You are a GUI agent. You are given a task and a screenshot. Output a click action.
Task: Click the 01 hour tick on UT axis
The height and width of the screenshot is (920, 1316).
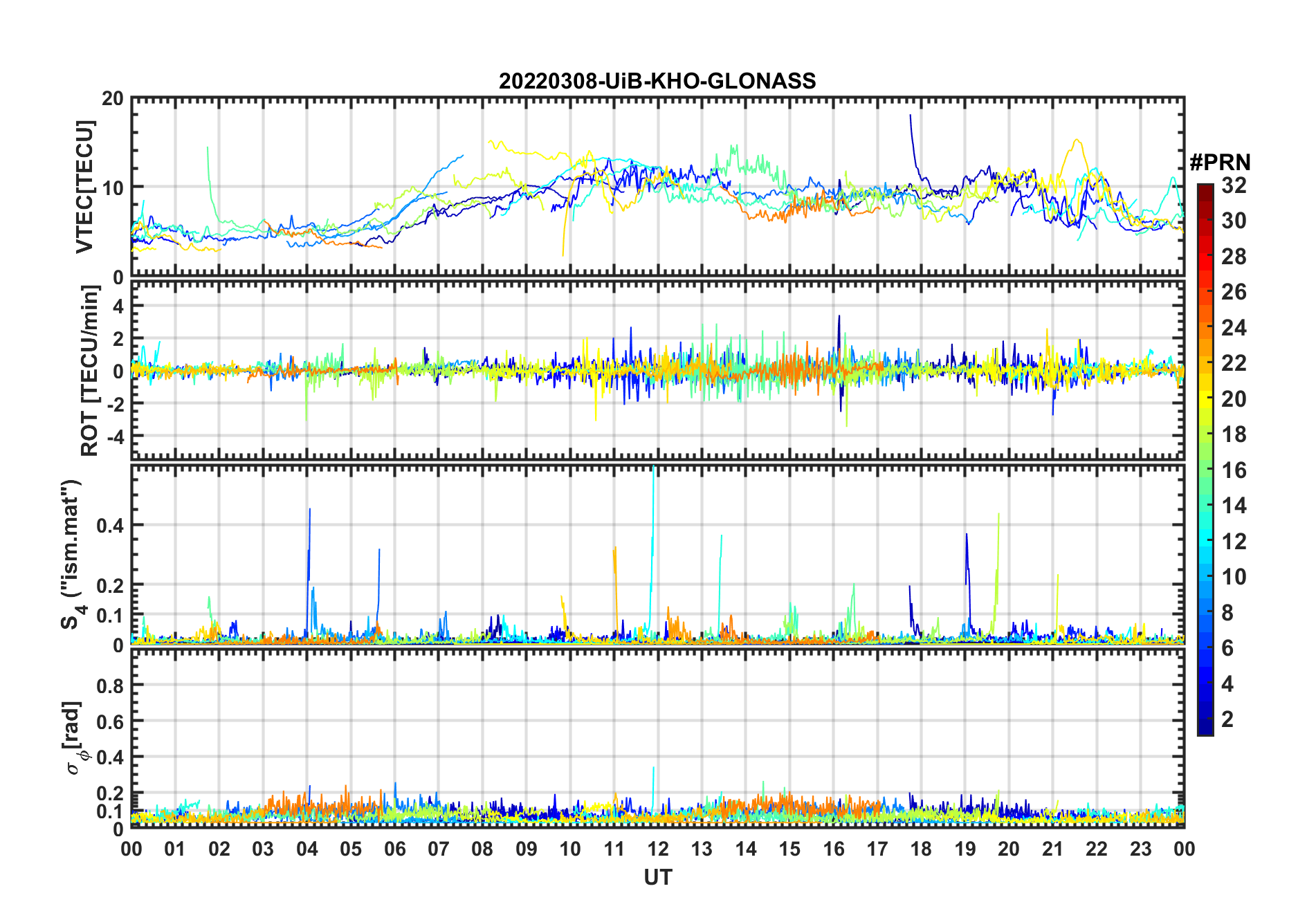pyautogui.click(x=175, y=849)
